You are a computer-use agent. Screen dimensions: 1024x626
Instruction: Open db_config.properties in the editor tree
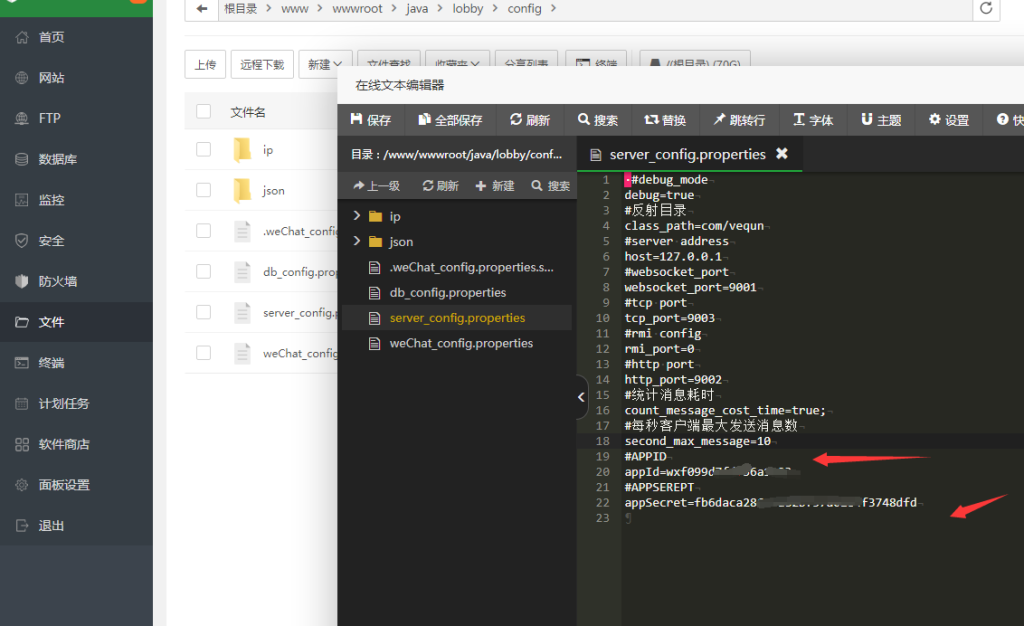pos(447,293)
